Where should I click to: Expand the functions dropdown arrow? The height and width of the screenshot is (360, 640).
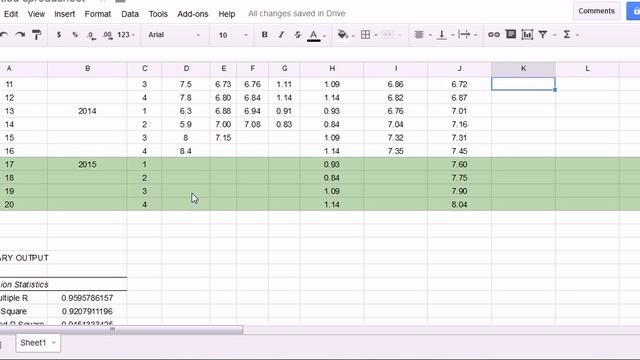point(577,36)
